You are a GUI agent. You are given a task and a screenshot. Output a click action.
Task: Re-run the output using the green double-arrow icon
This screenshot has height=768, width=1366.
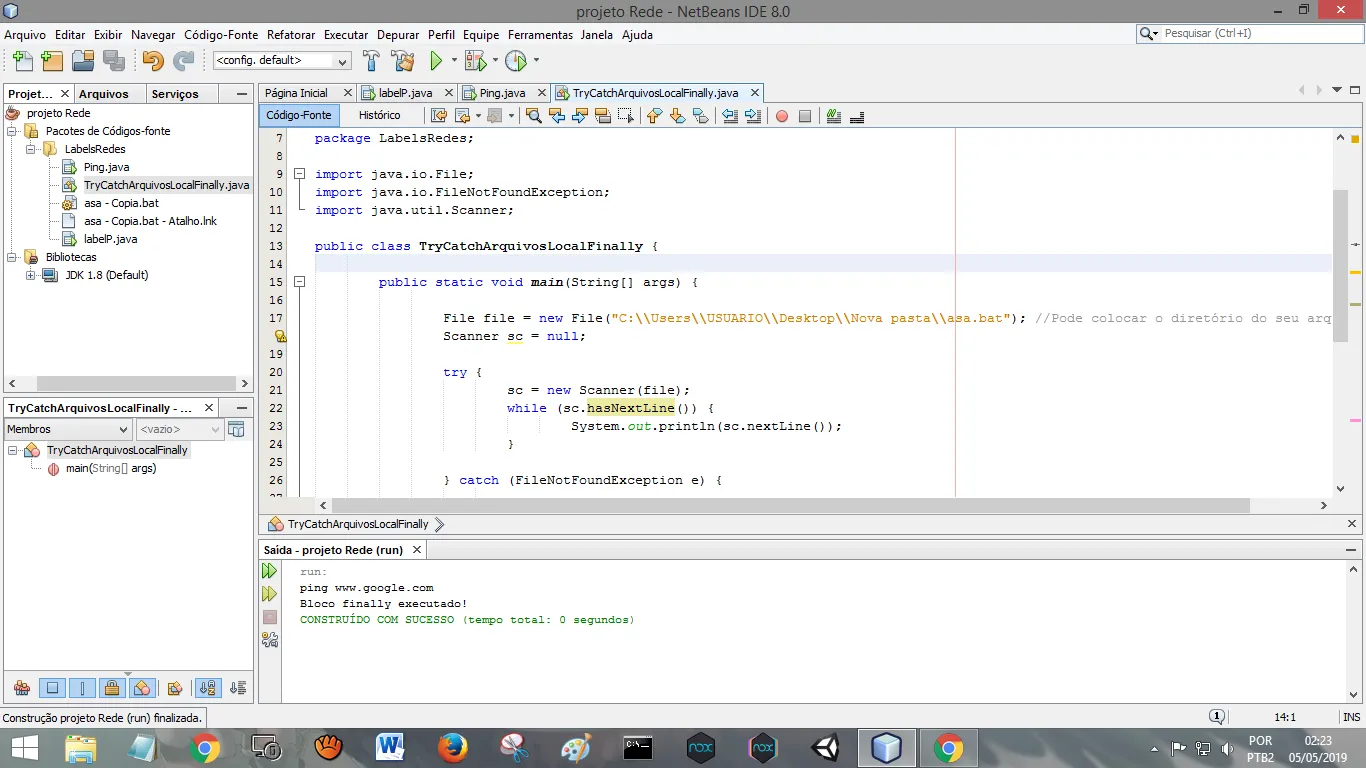[x=269, y=571]
